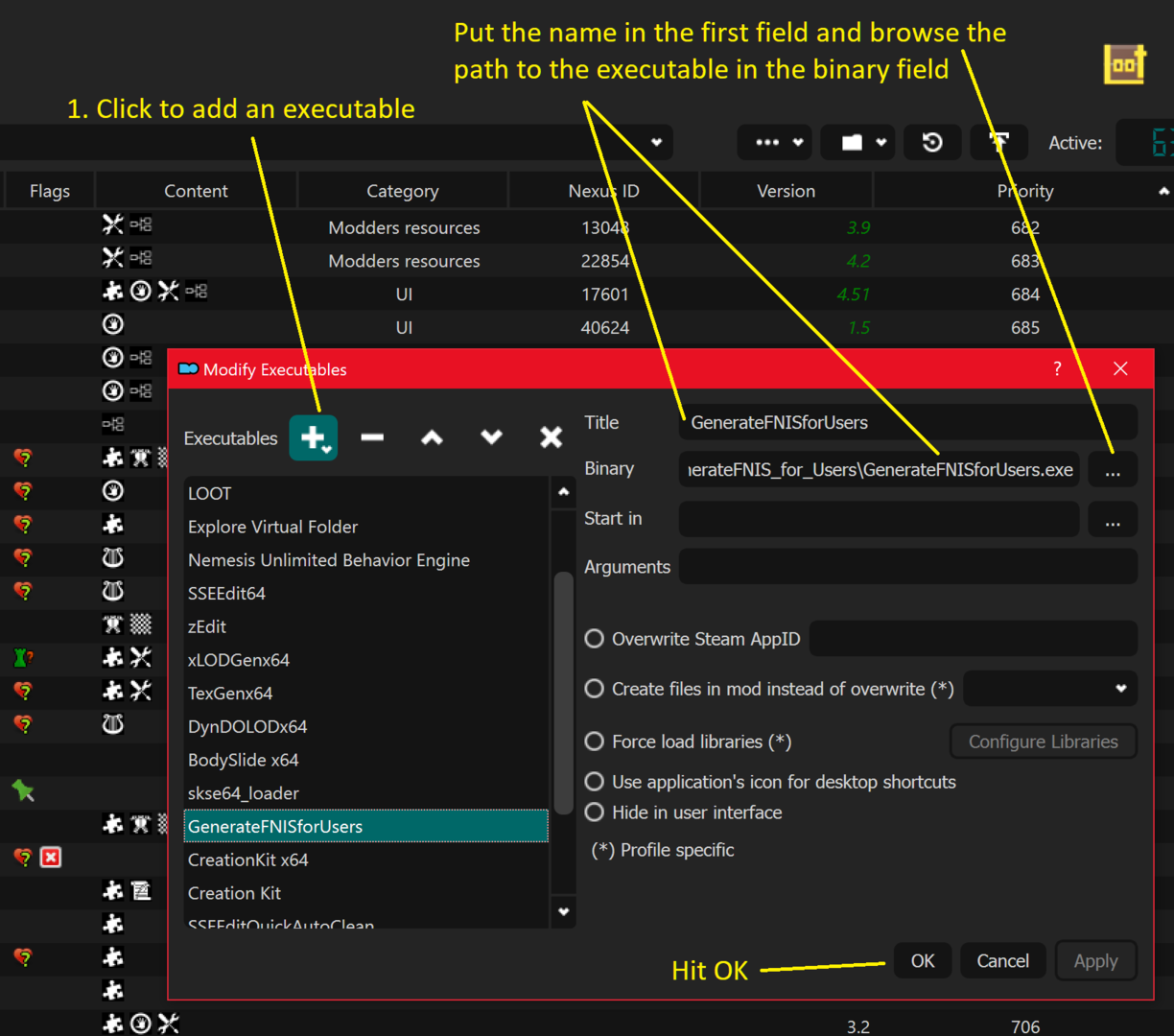Click puzzle content icon in row 684
This screenshot has height=1036, width=1174.
(112, 291)
